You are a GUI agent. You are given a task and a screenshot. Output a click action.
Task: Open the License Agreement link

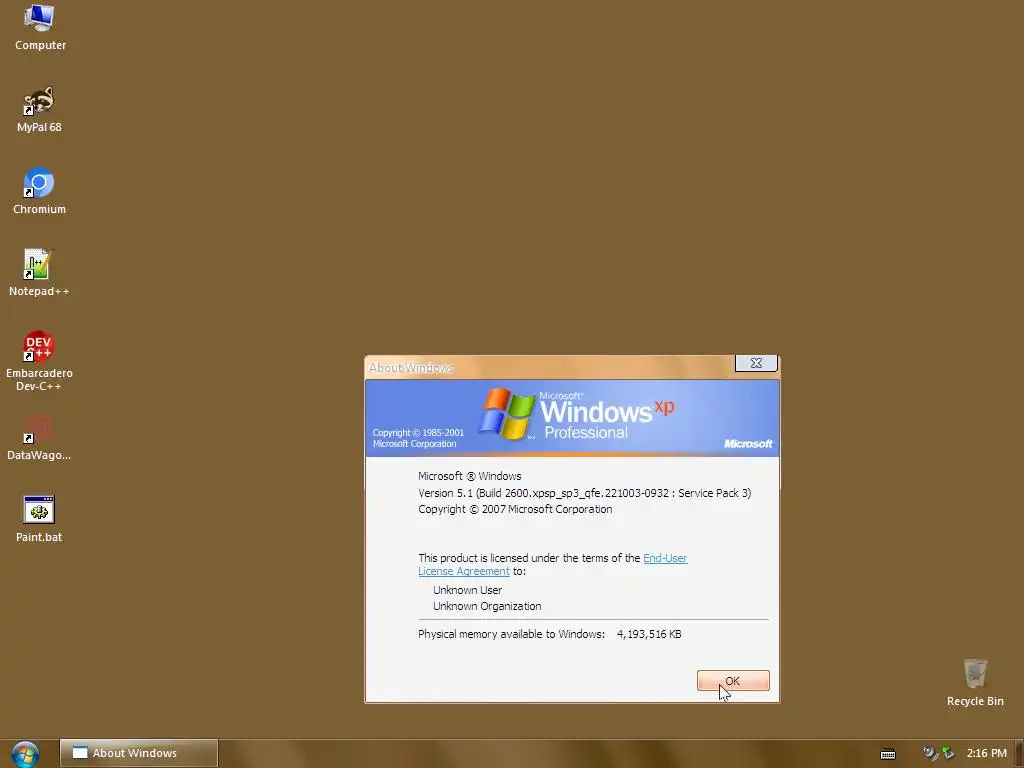pos(464,571)
